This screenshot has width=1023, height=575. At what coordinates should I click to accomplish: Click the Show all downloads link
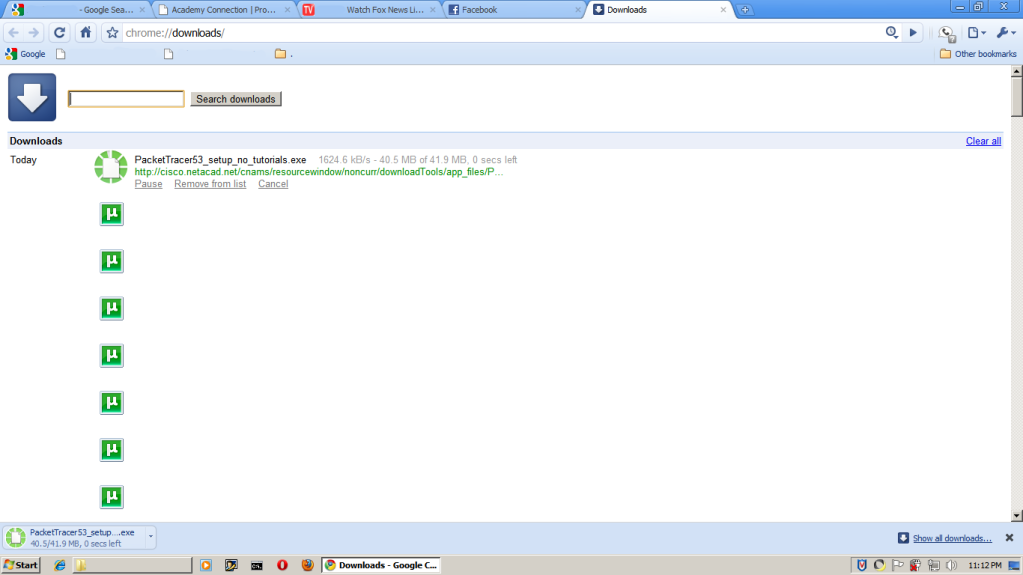(951, 538)
